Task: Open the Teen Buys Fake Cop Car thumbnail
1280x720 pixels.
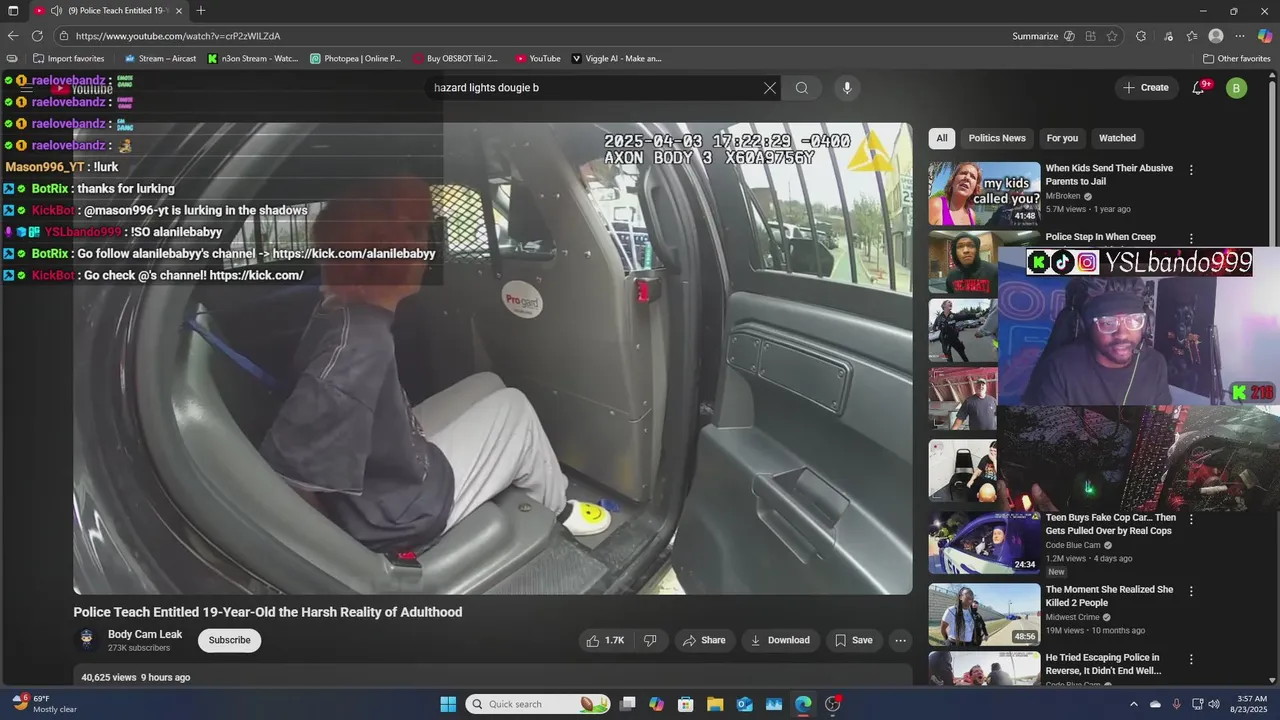Action: [984, 543]
